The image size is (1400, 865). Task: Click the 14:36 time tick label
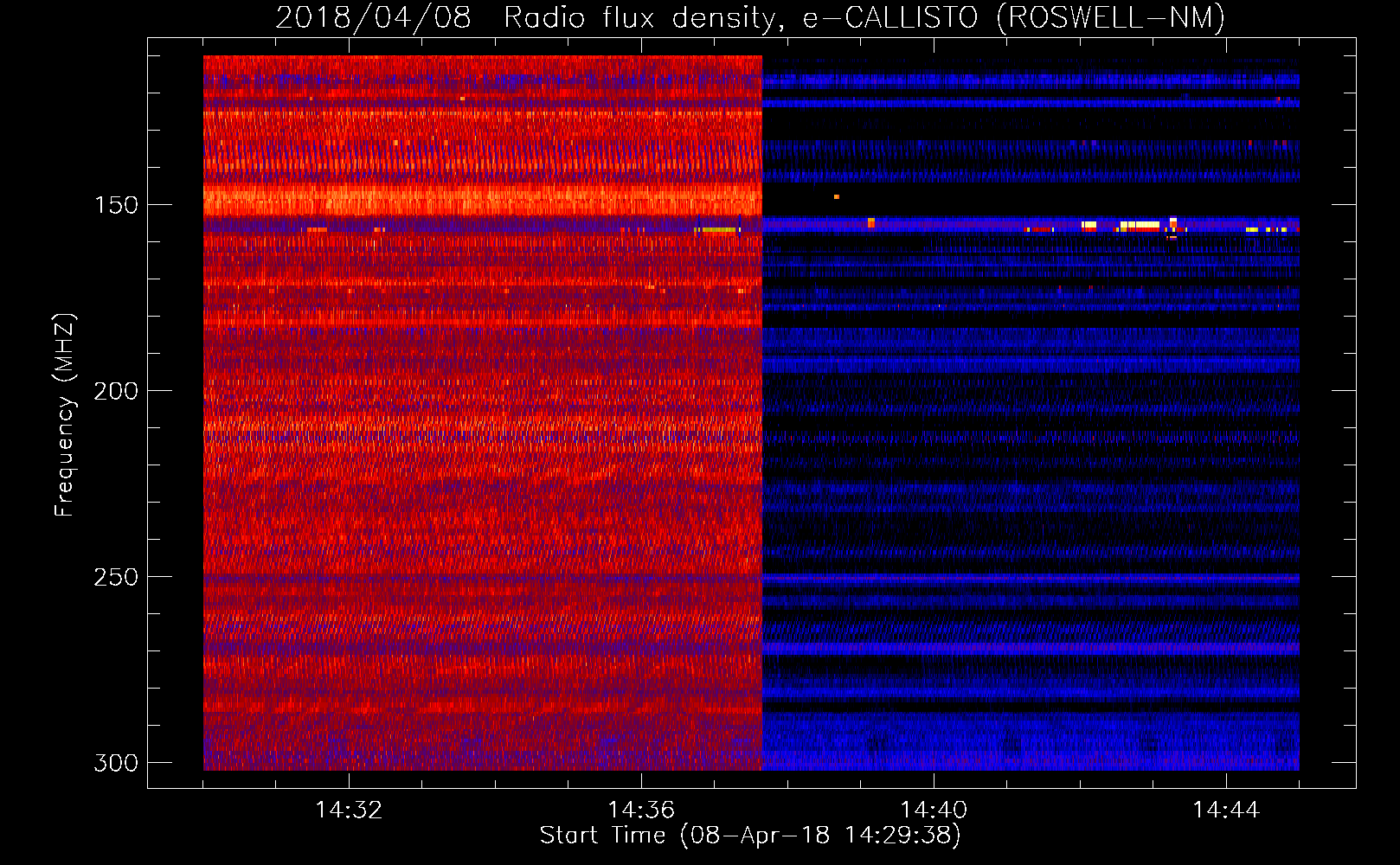point(641,810)
